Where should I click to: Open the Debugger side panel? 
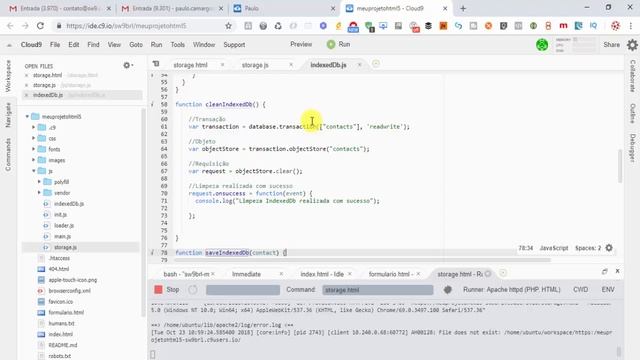[x=632, y=148]
